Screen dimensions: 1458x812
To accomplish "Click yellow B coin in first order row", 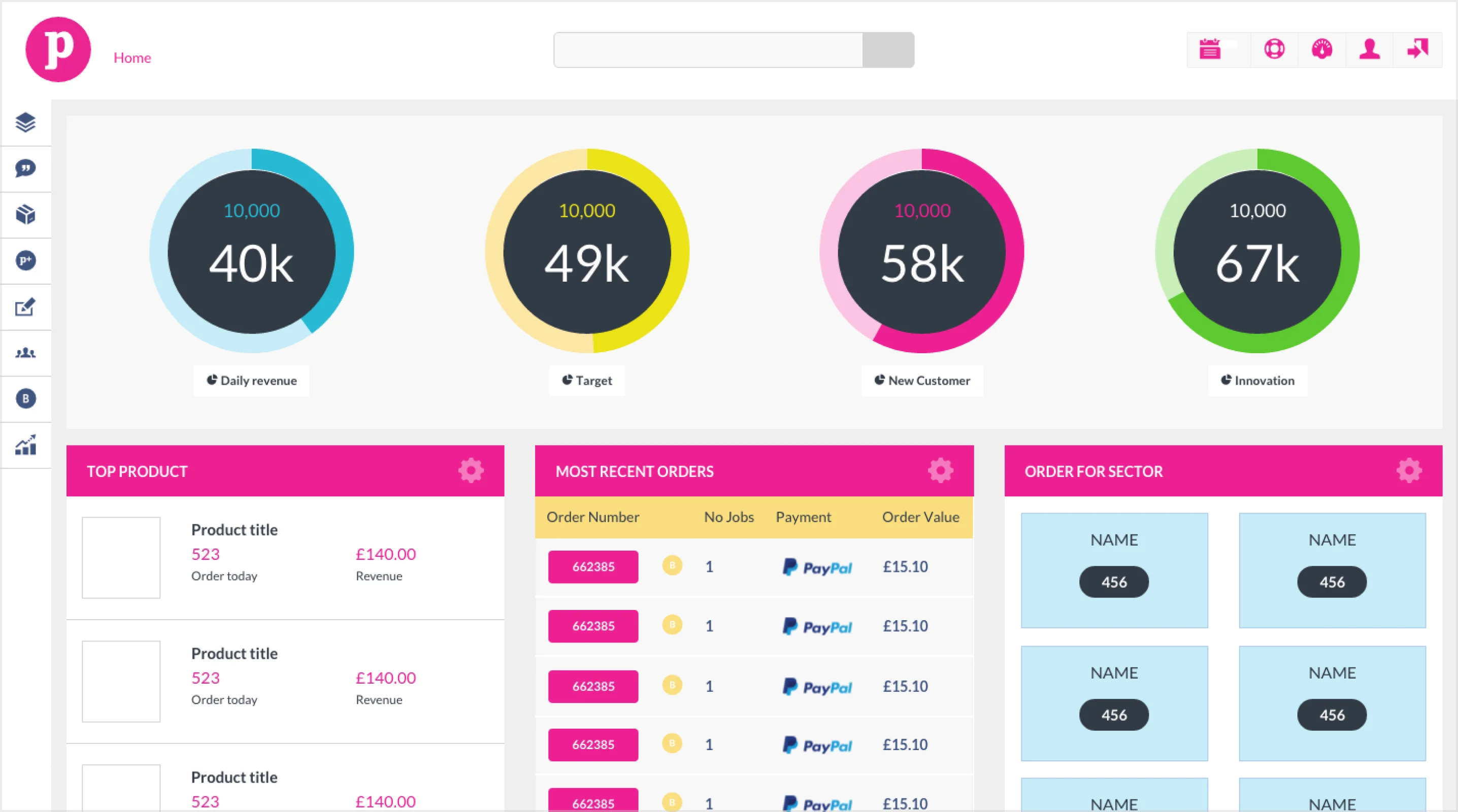I will (673, 565).
